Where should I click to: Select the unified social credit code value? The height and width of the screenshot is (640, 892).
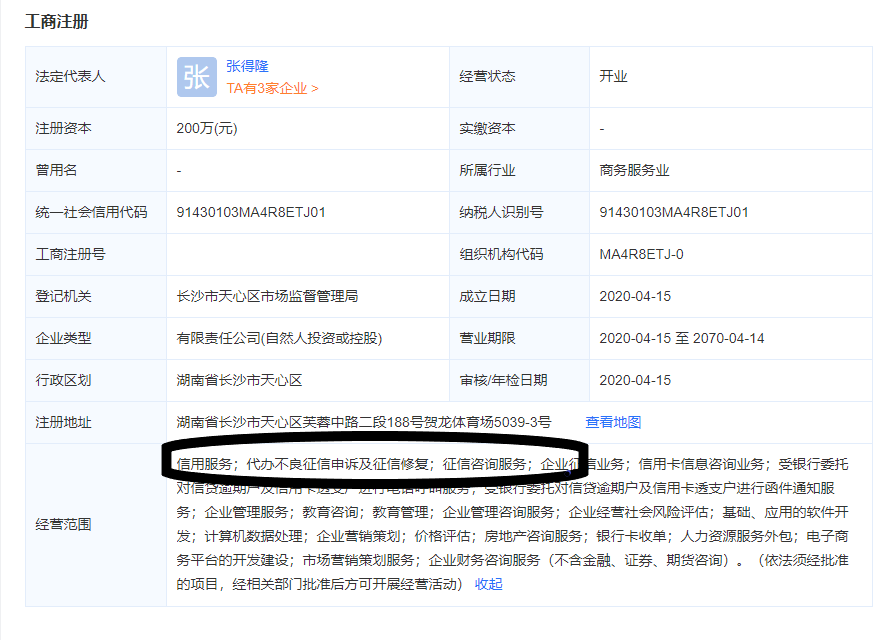[x=251, y=212]
